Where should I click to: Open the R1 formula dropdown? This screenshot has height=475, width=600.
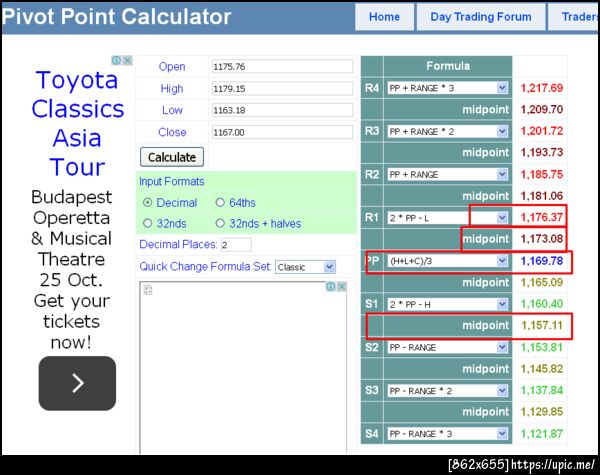[x=448, y=218]
